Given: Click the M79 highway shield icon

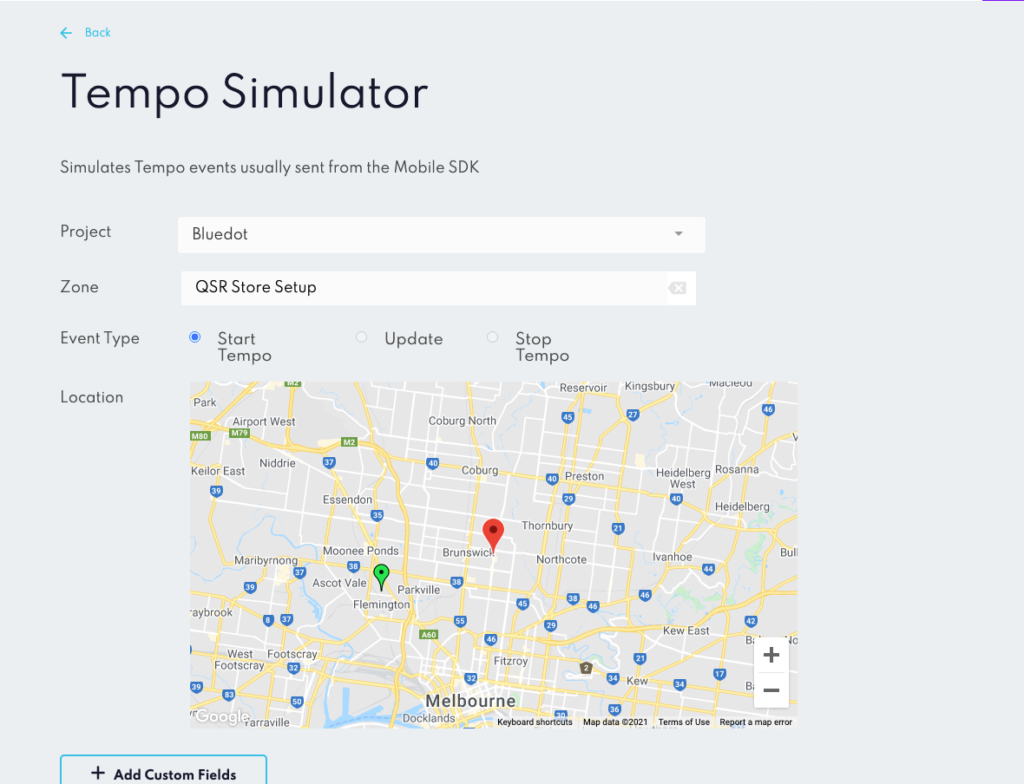Looking at the screenshot, I should [240, 433].
